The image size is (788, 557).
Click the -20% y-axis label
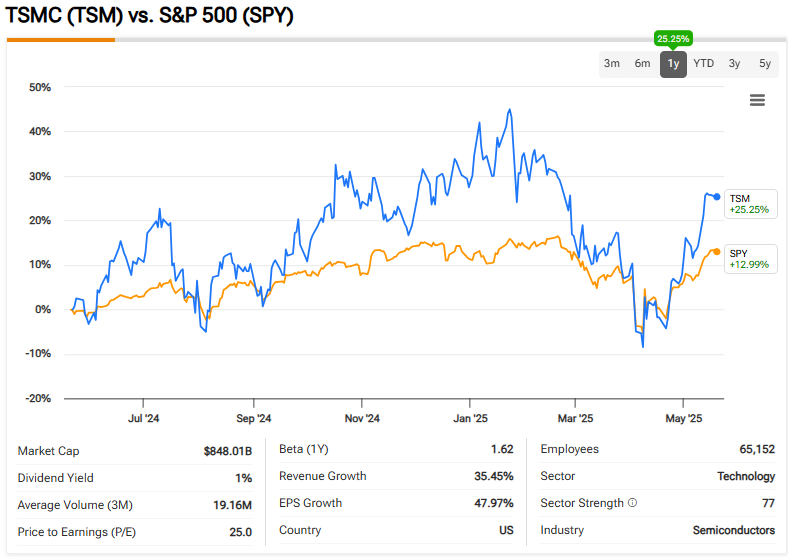tap(38, 399)
